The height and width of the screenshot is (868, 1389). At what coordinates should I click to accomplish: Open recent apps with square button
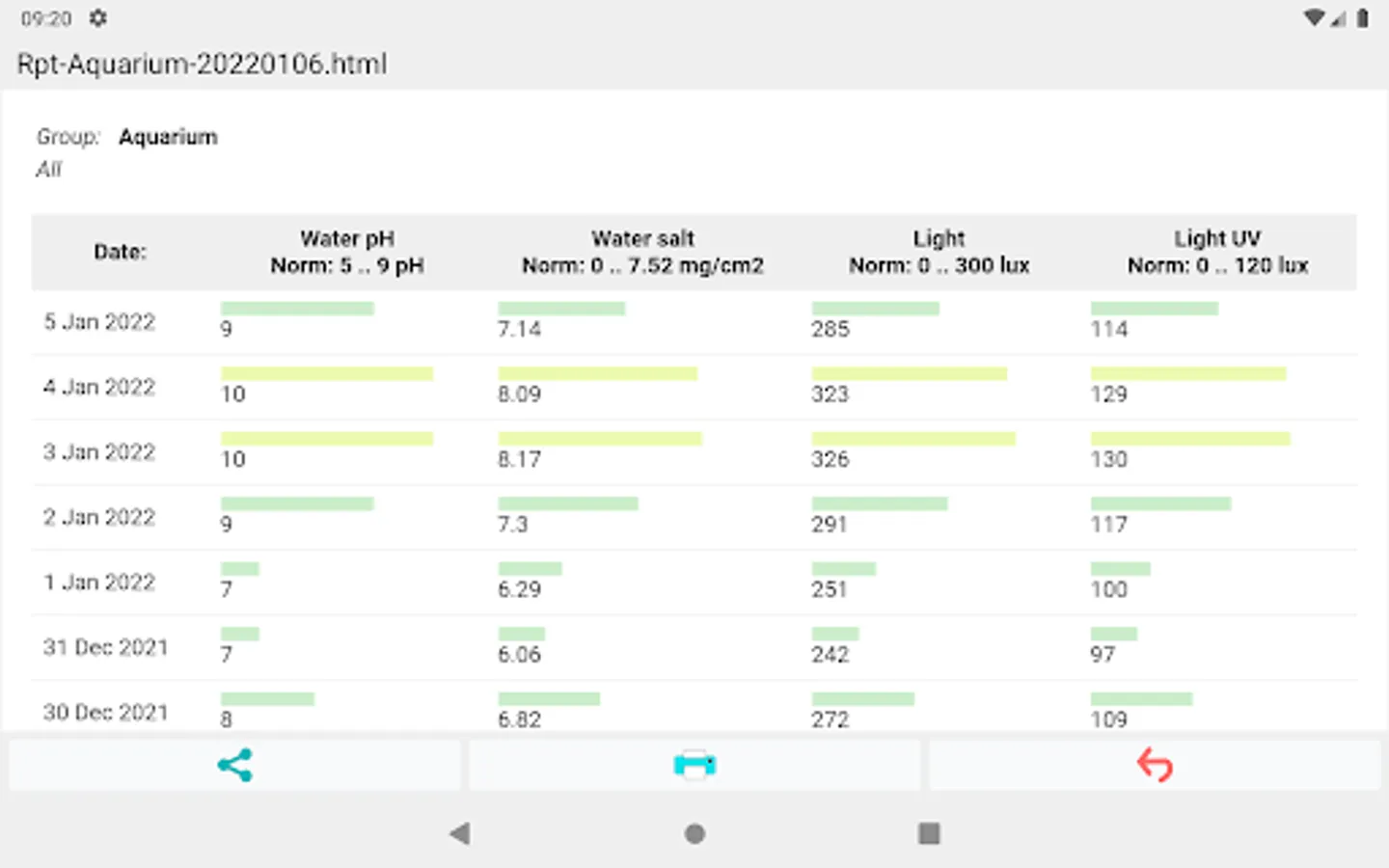[929, 833]
